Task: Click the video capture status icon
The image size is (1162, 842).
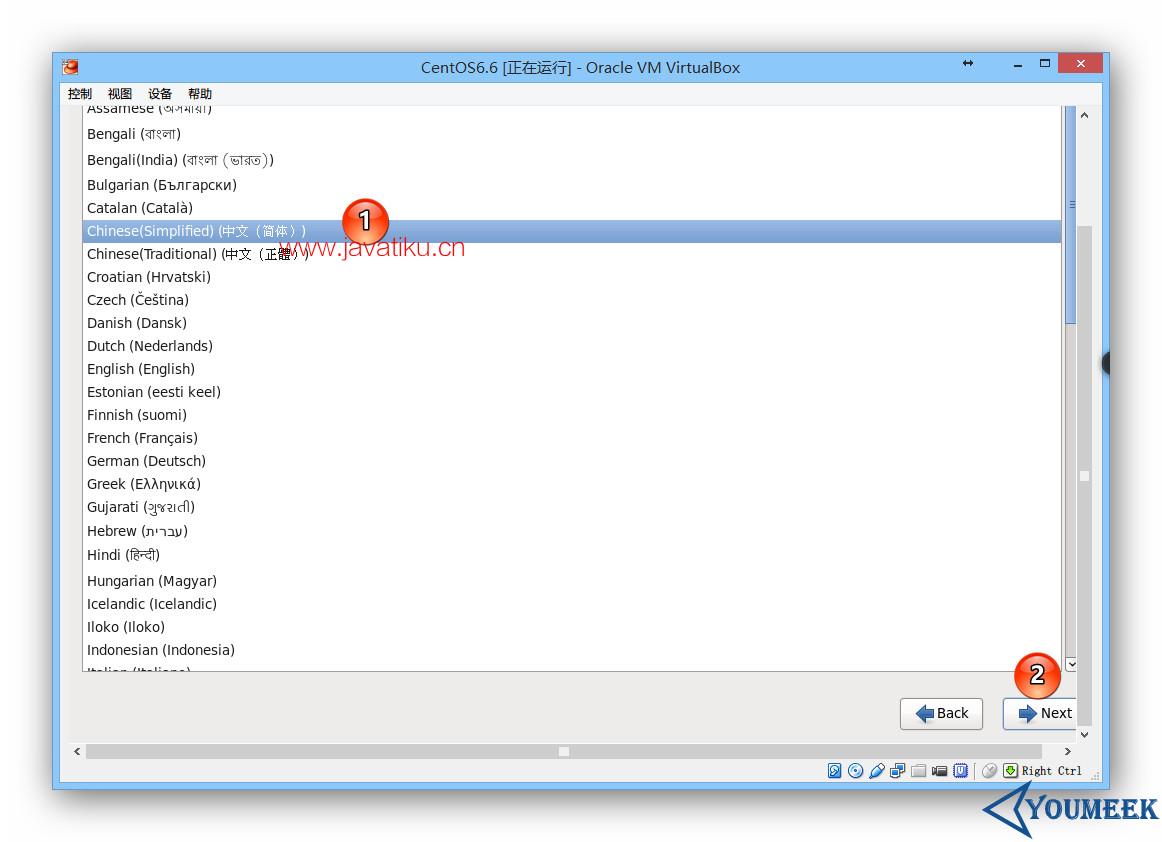Action: point(939,771)
